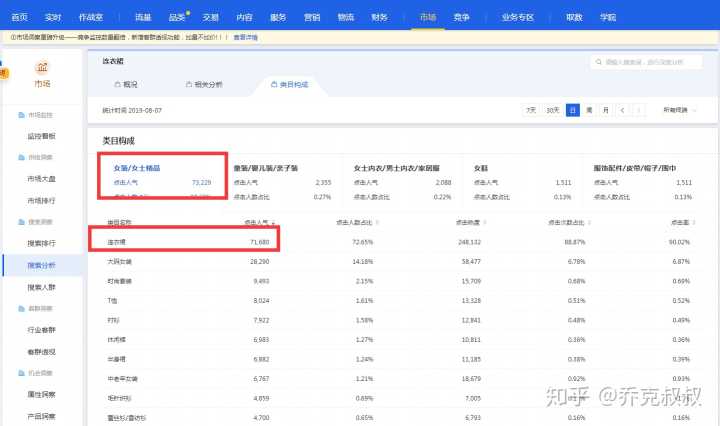720x426 pixels.
Task: Select the 30天 time range option
Action: pos(552,110)
